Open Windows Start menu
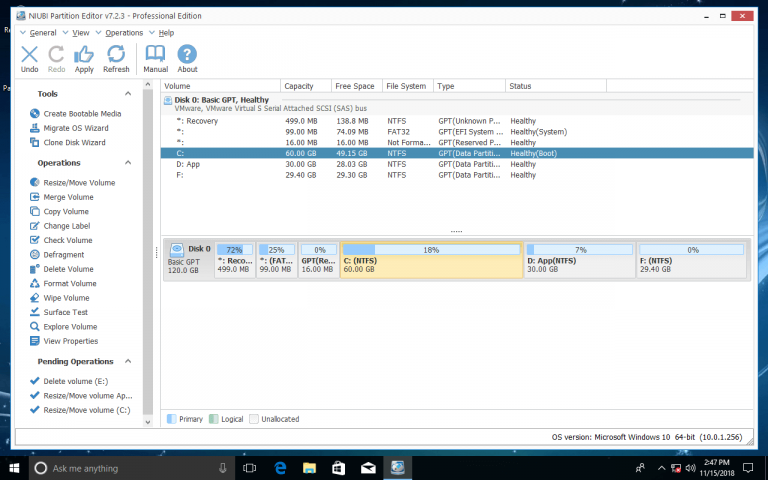The height and width of the screenshot is (480, 768). tap(14, 468)
